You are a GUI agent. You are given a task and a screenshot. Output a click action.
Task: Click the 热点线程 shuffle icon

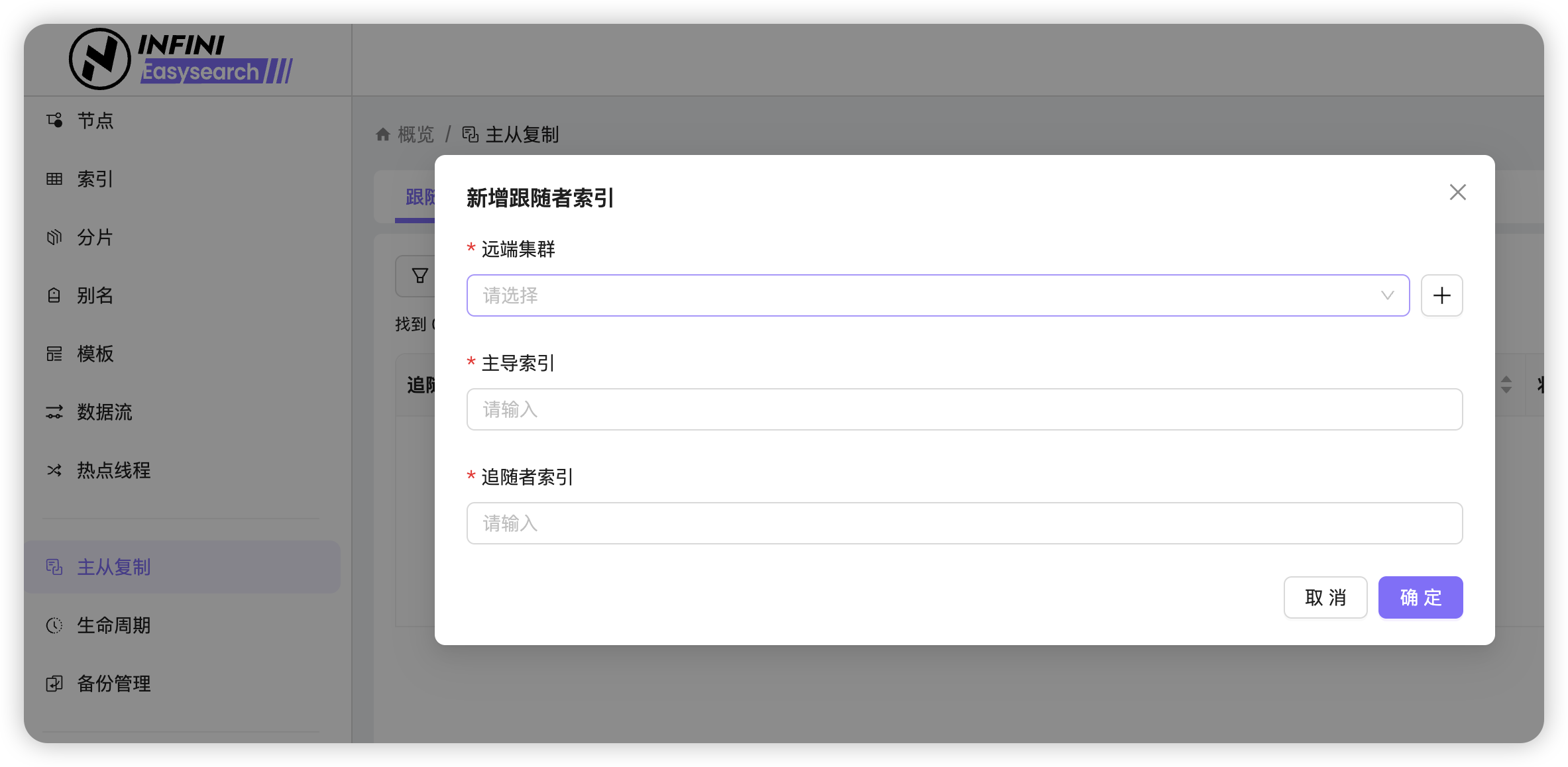tap(54, 470)
